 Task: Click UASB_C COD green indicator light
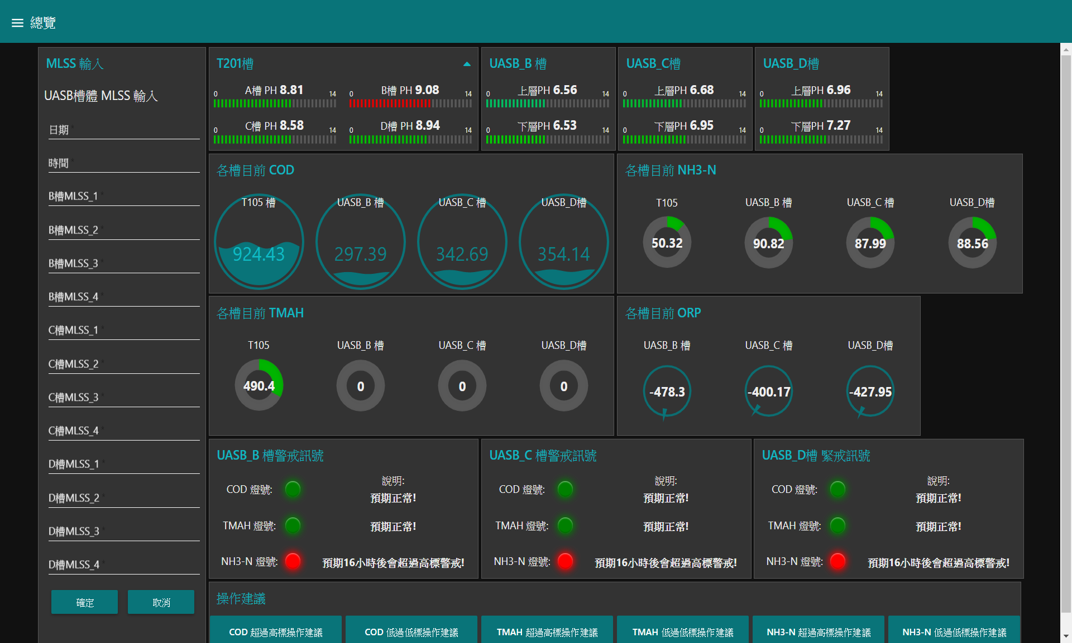[565, 489]
